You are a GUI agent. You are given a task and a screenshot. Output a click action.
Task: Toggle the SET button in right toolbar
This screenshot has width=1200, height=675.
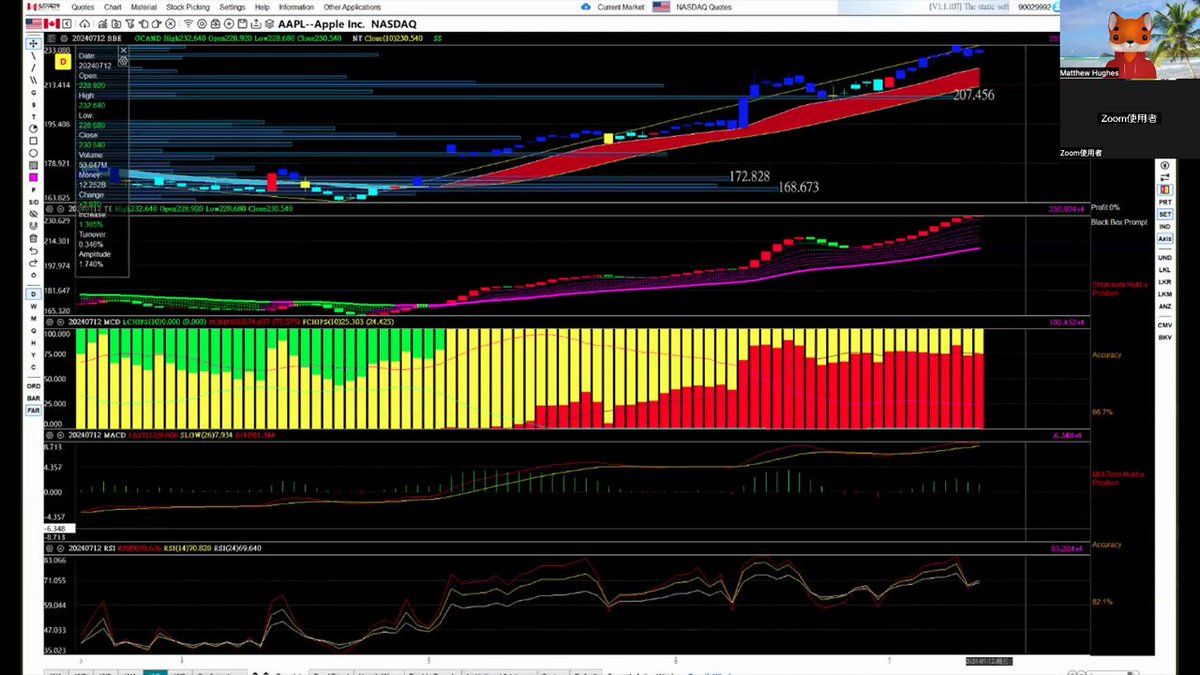(1165, 214)
